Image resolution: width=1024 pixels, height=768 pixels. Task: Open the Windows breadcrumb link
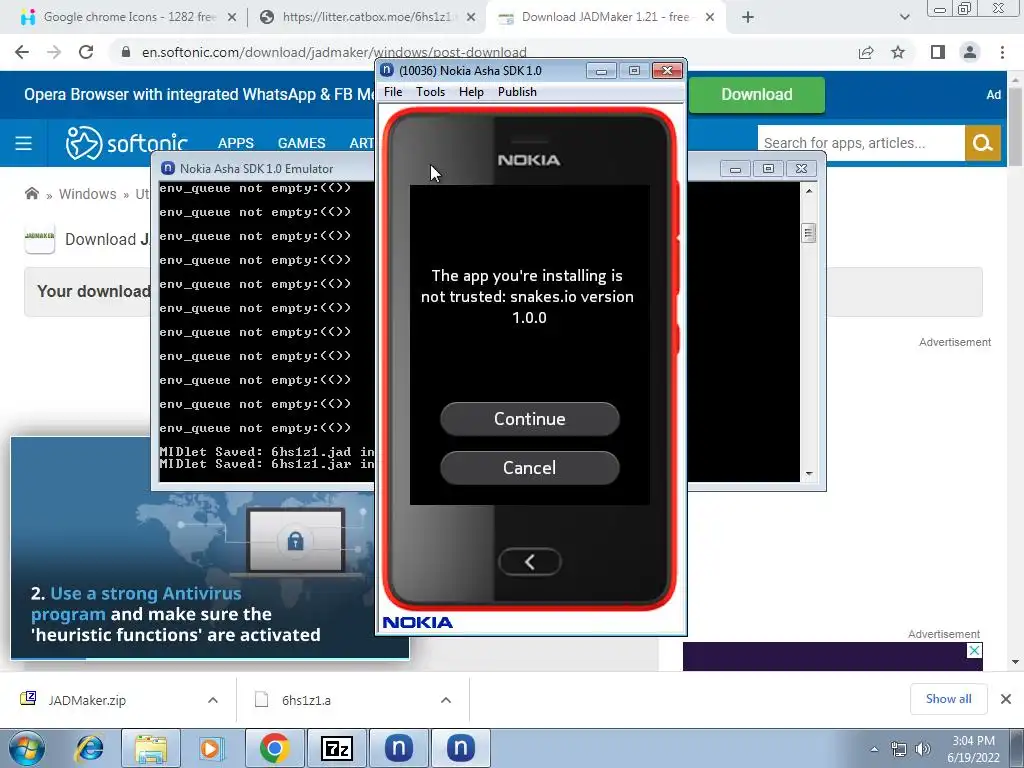88,194
